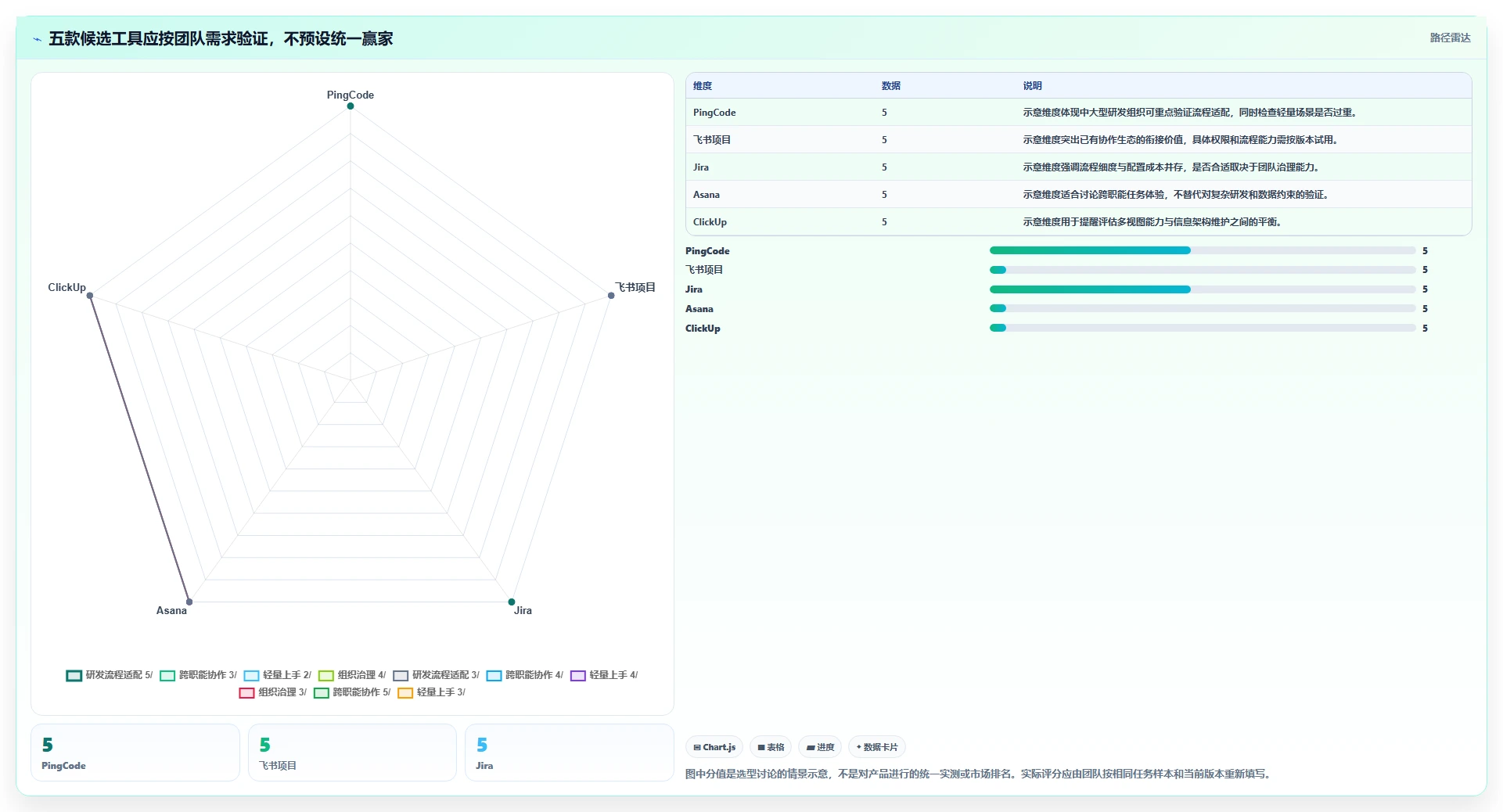
Task: Click the Asana progress bar
Action: (1203, 309)
